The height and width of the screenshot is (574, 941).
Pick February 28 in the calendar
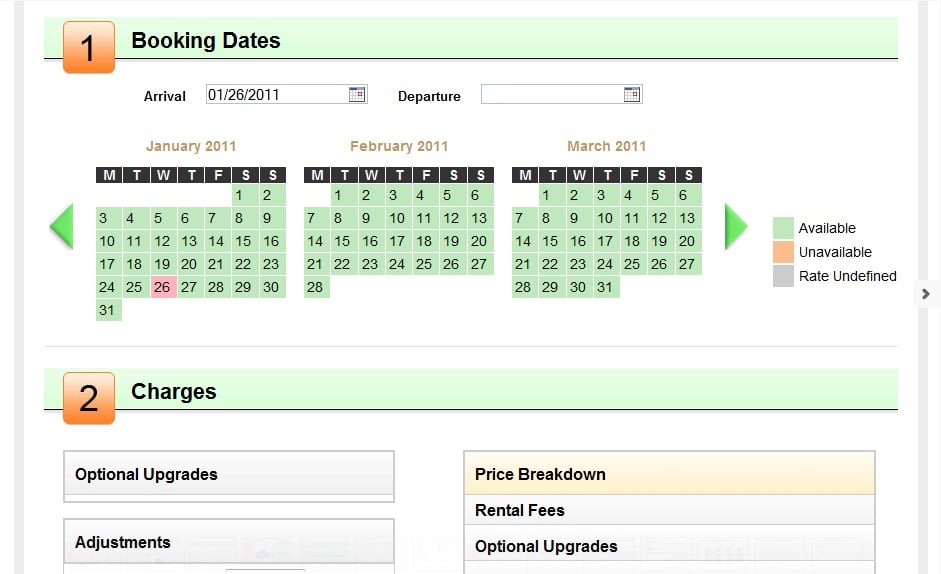click(x=316, y=287)
